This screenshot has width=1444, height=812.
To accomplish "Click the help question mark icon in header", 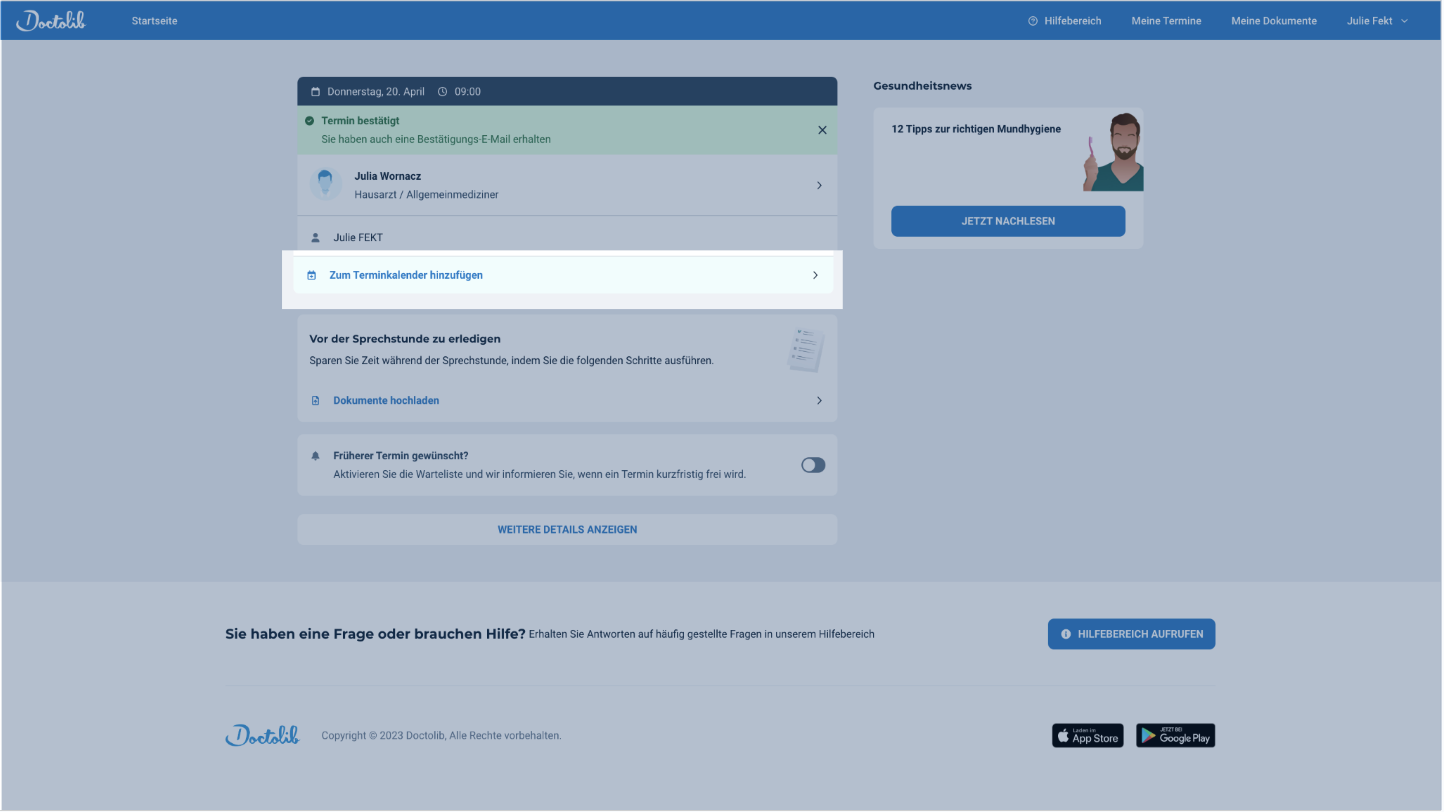I will tap(1033, 21).
